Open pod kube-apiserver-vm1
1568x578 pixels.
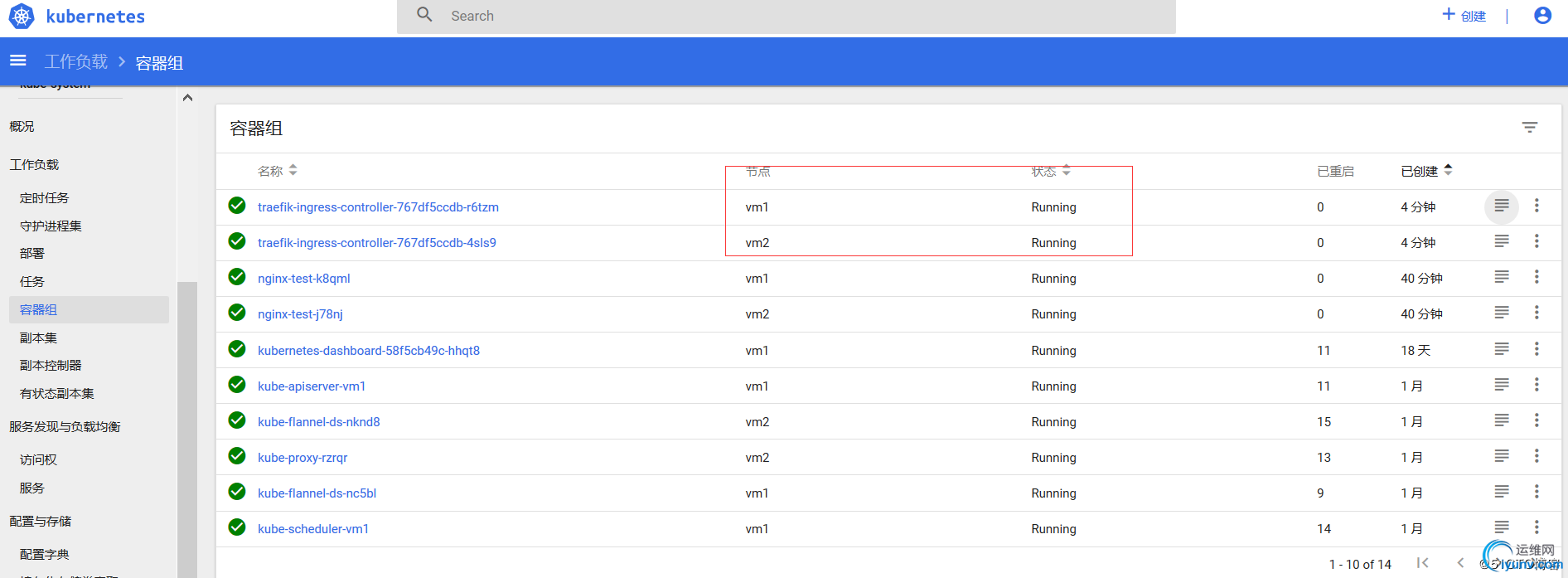(312, 386)
